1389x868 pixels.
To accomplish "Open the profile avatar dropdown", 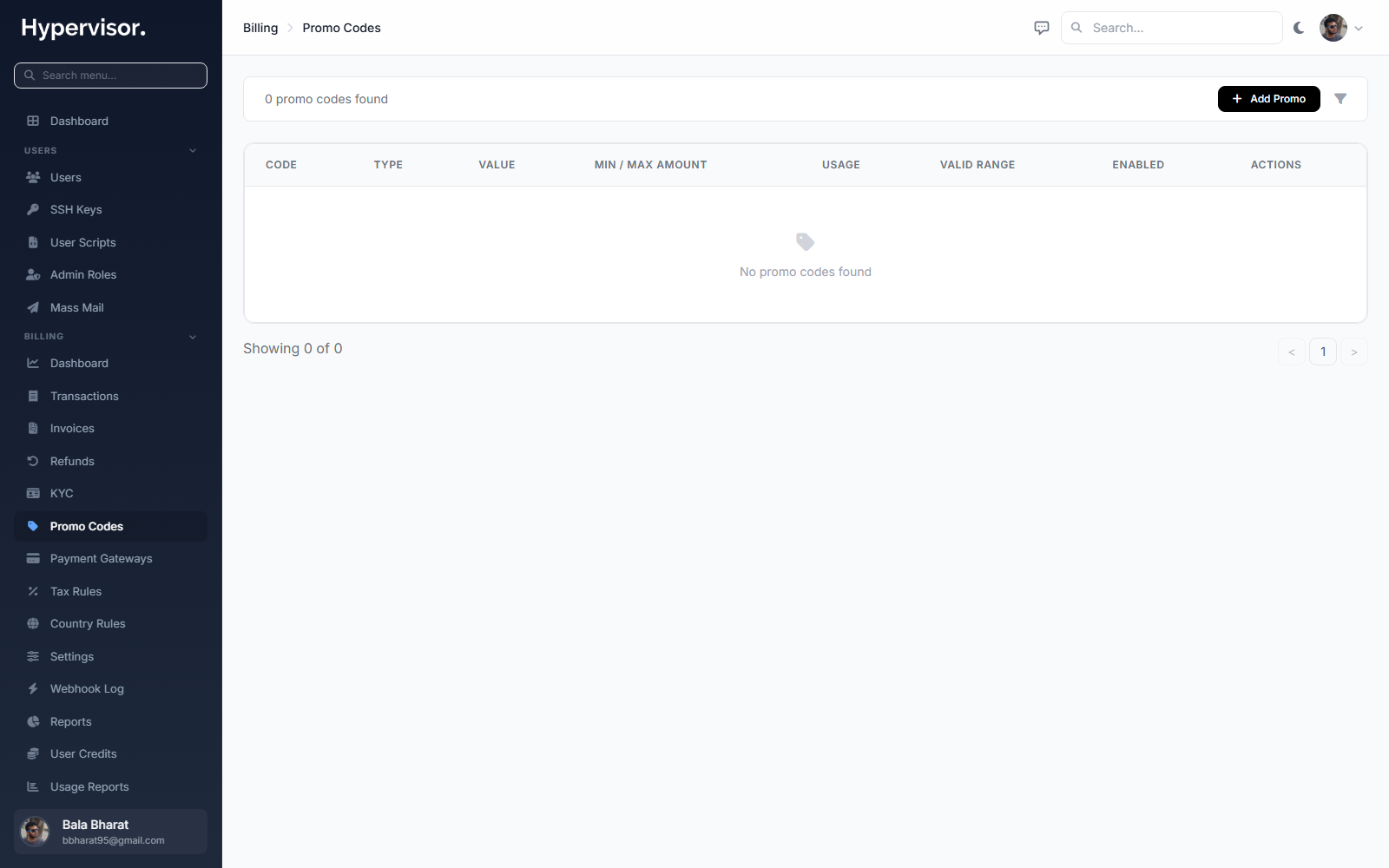I will coord(1359,28).
